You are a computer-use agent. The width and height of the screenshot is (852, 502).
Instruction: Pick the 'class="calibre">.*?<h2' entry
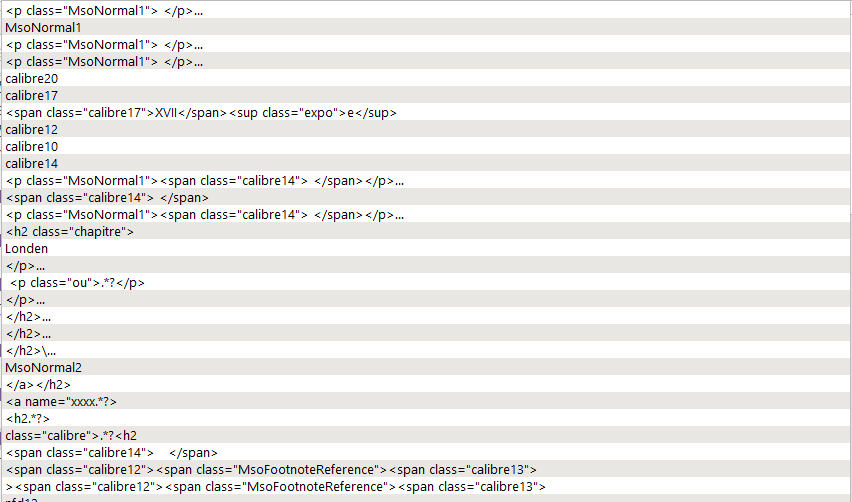click(71, 435)
